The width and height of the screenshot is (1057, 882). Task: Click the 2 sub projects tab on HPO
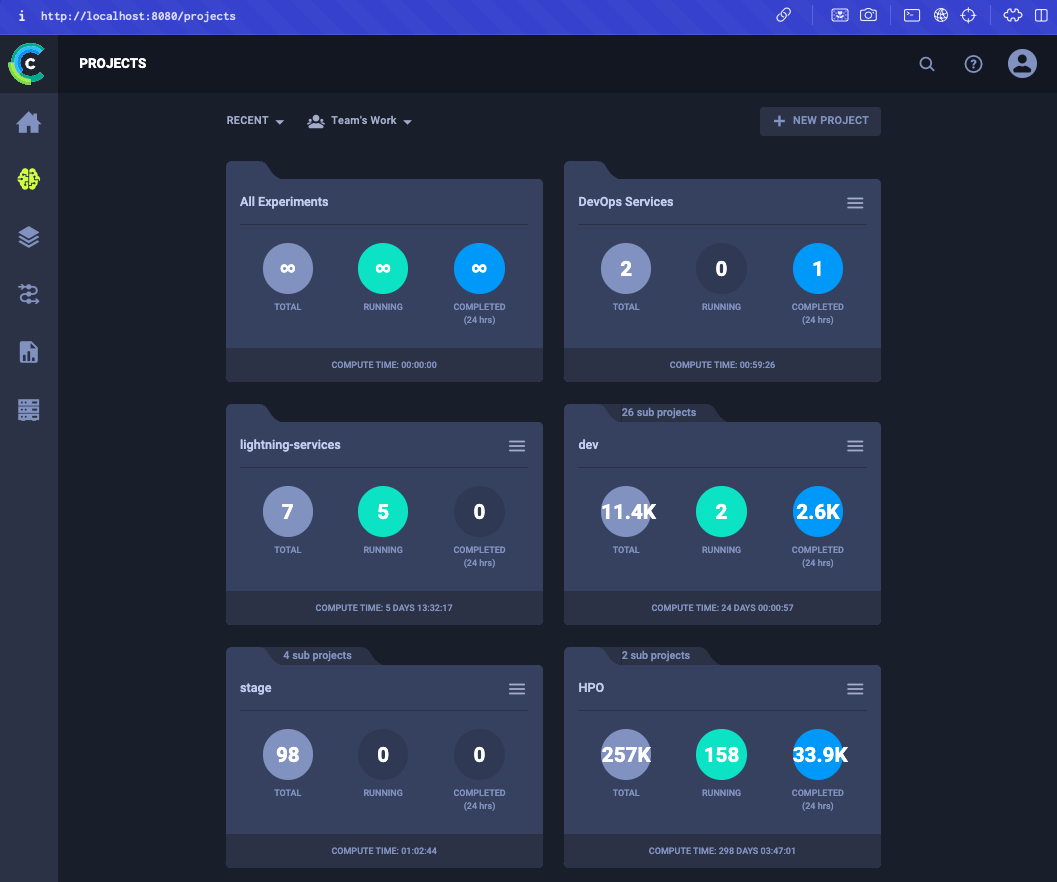point(656,655)
